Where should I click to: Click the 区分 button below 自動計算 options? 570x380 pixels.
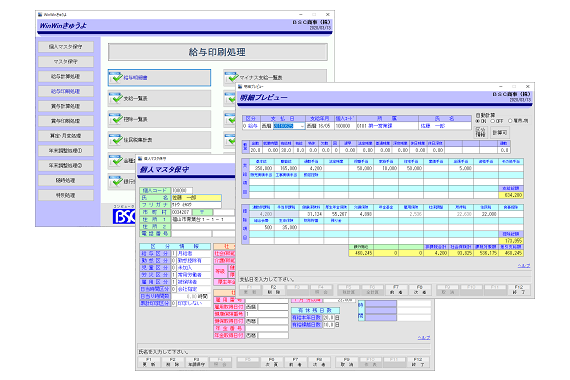[x=481, y=132]
